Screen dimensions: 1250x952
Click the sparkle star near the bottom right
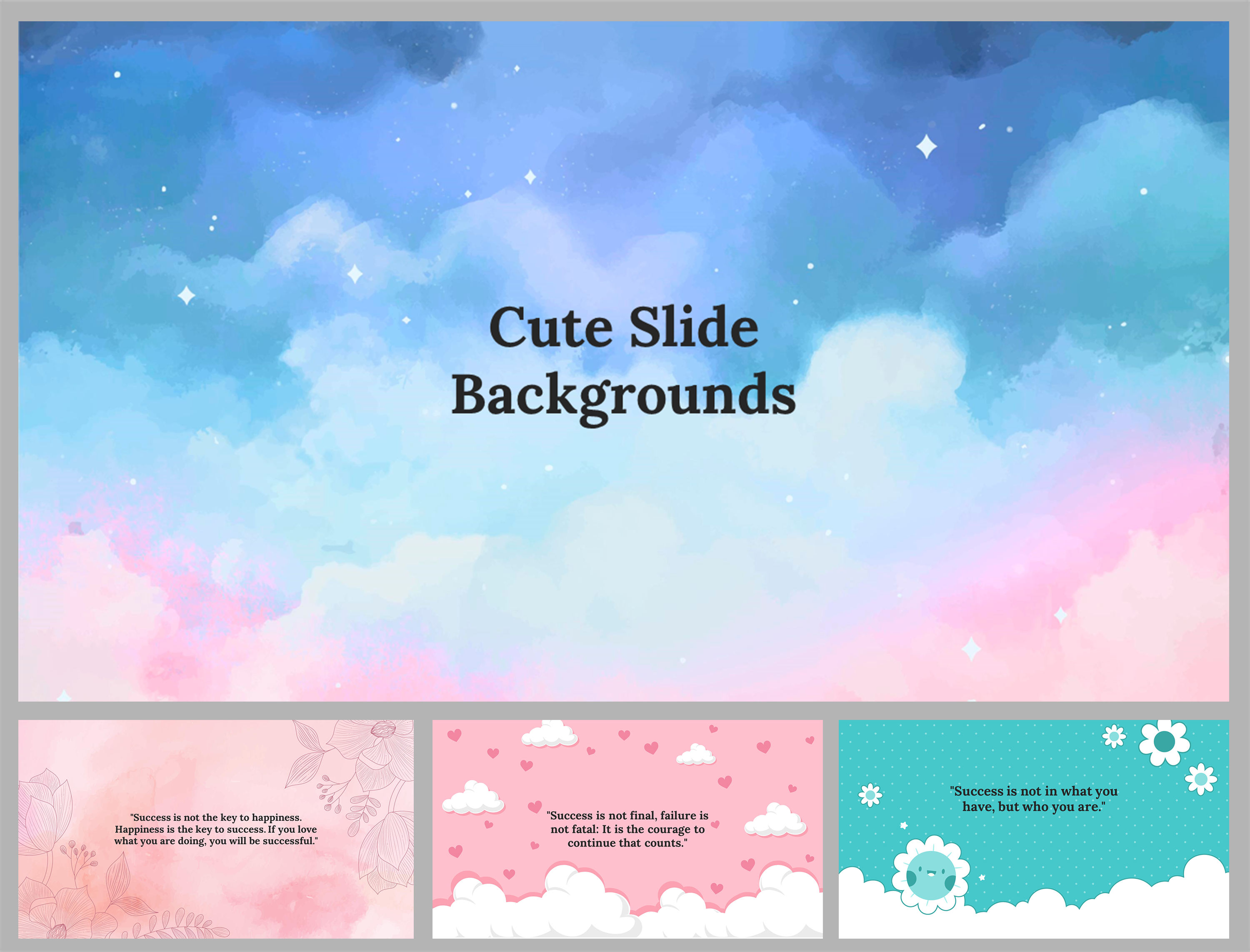[x=971, y=649]
